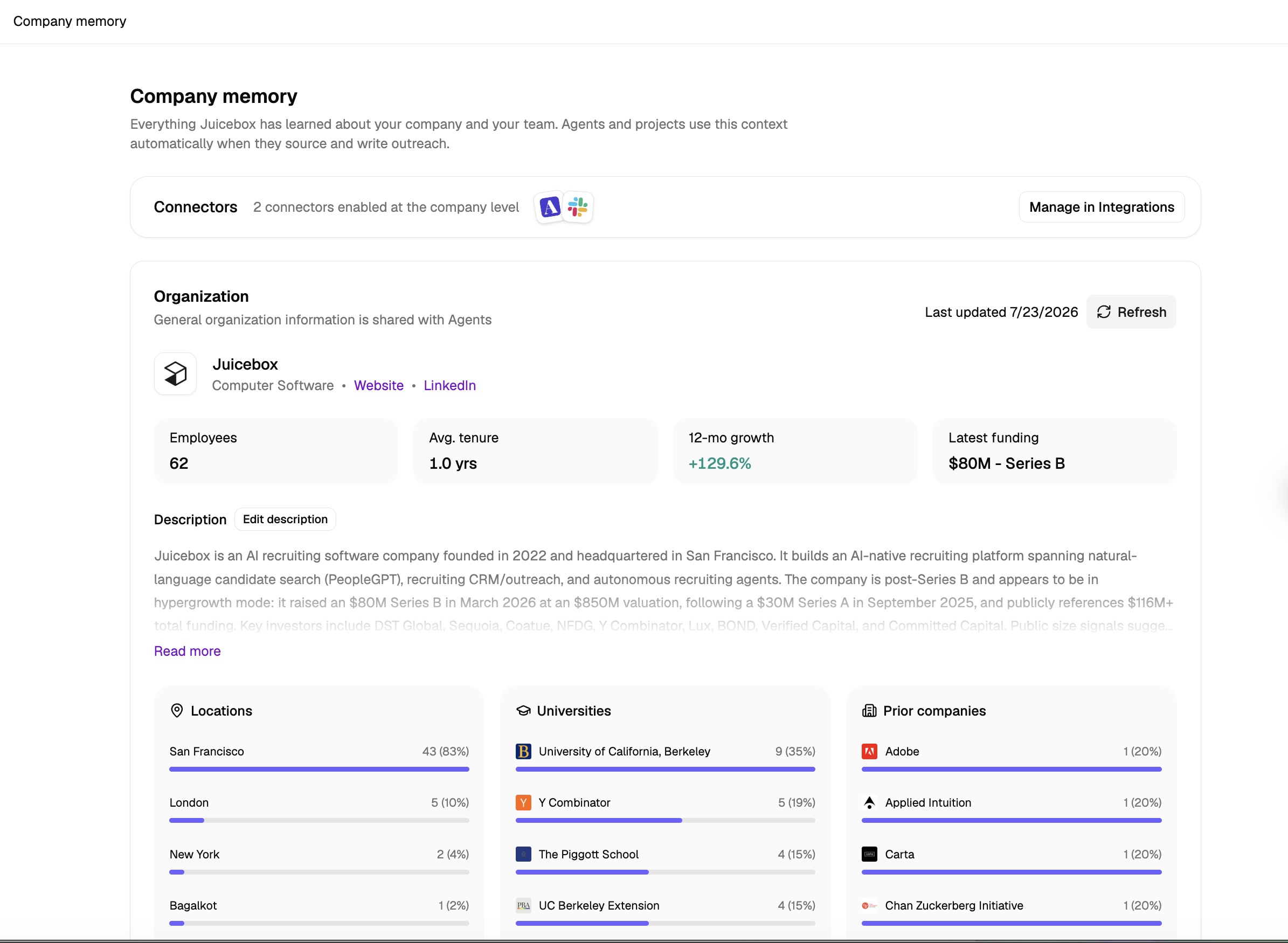Click the Ashby connector icon
Image resolution: width=1288 pixels, height=943 pixels.
coord(549,206)
